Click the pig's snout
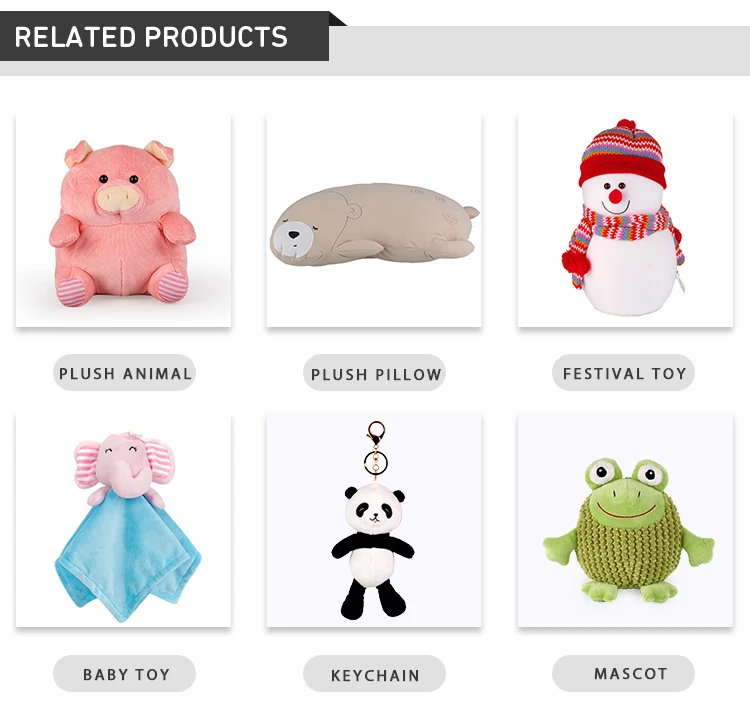The height and width of the screenshot is (722, 750). [x=115, y=198]
